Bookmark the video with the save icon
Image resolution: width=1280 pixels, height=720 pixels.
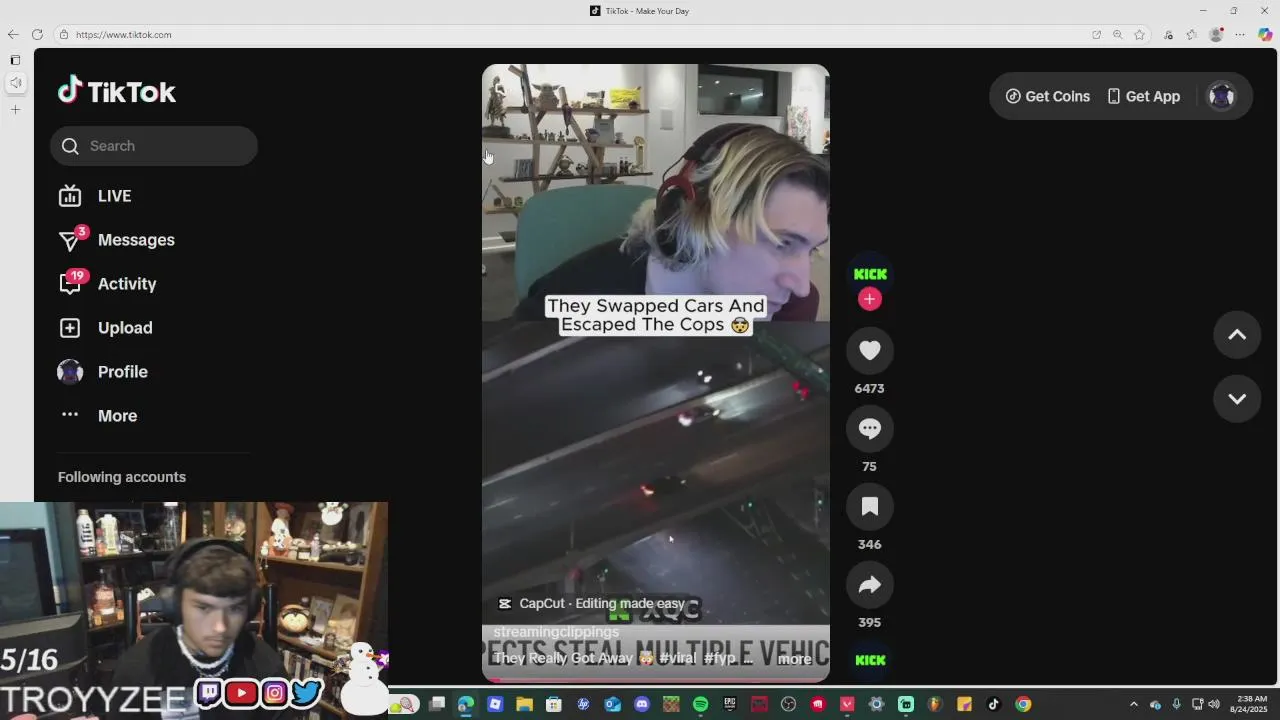point(870,506)
